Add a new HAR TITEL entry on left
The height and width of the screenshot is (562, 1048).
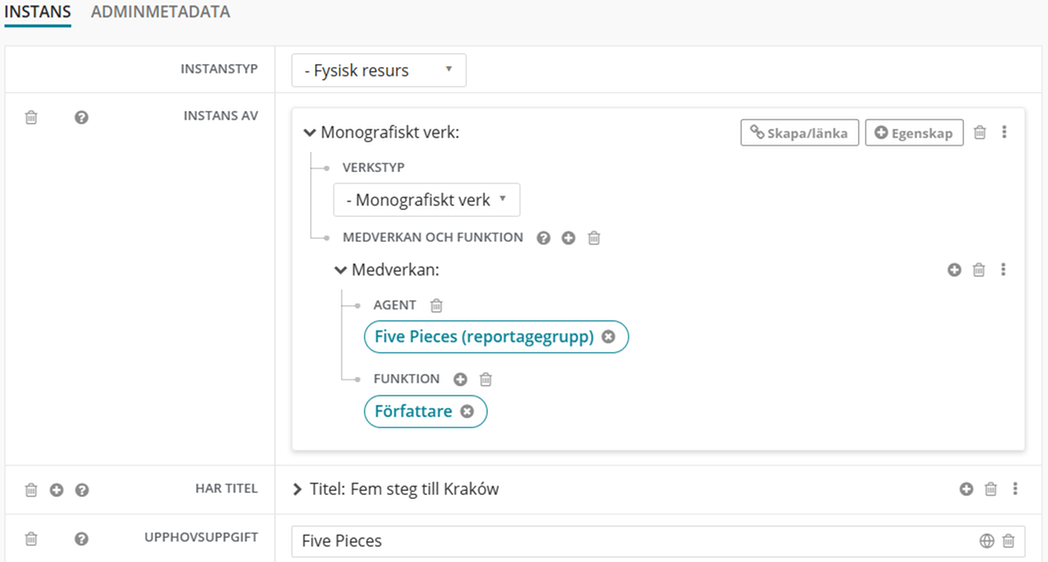click(56, 490)
